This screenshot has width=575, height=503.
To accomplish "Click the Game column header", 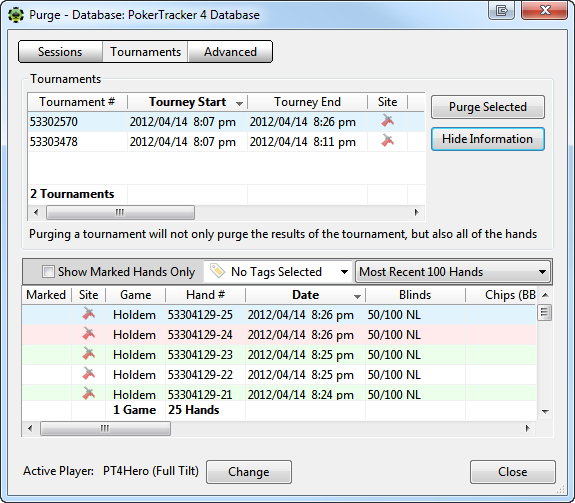I will tap(136, 295).
